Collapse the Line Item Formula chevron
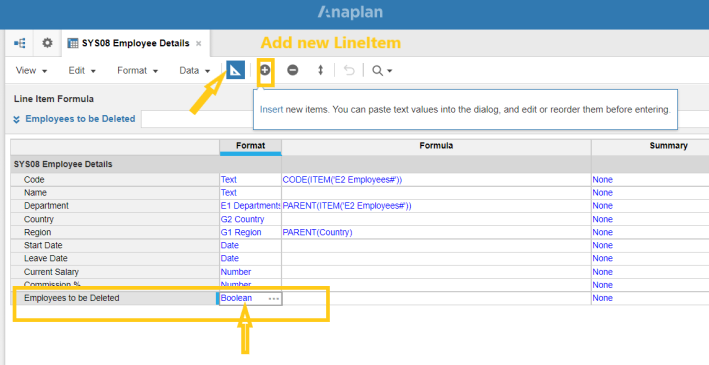Viewport: 709px width, 365px height. coord(16,119)
